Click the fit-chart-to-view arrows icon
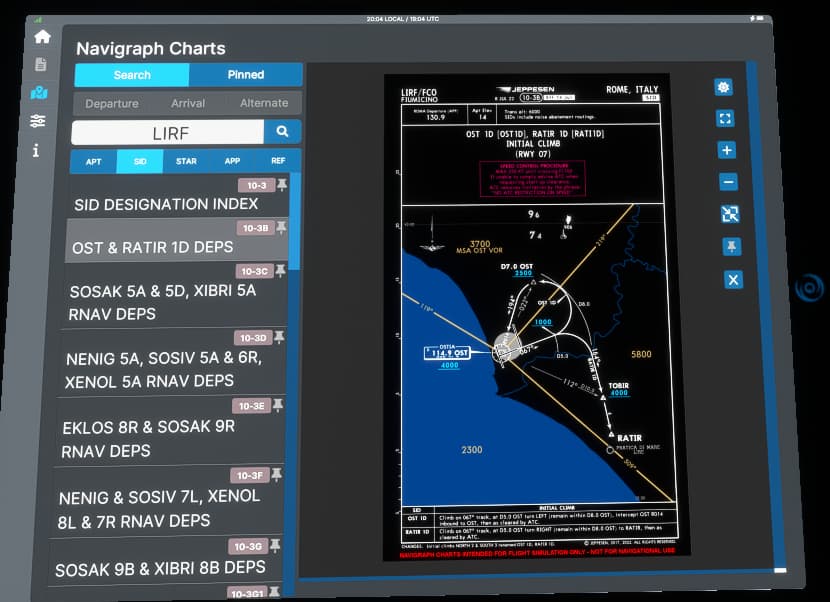This screenshot has height=602, width=830. point(730,214)
